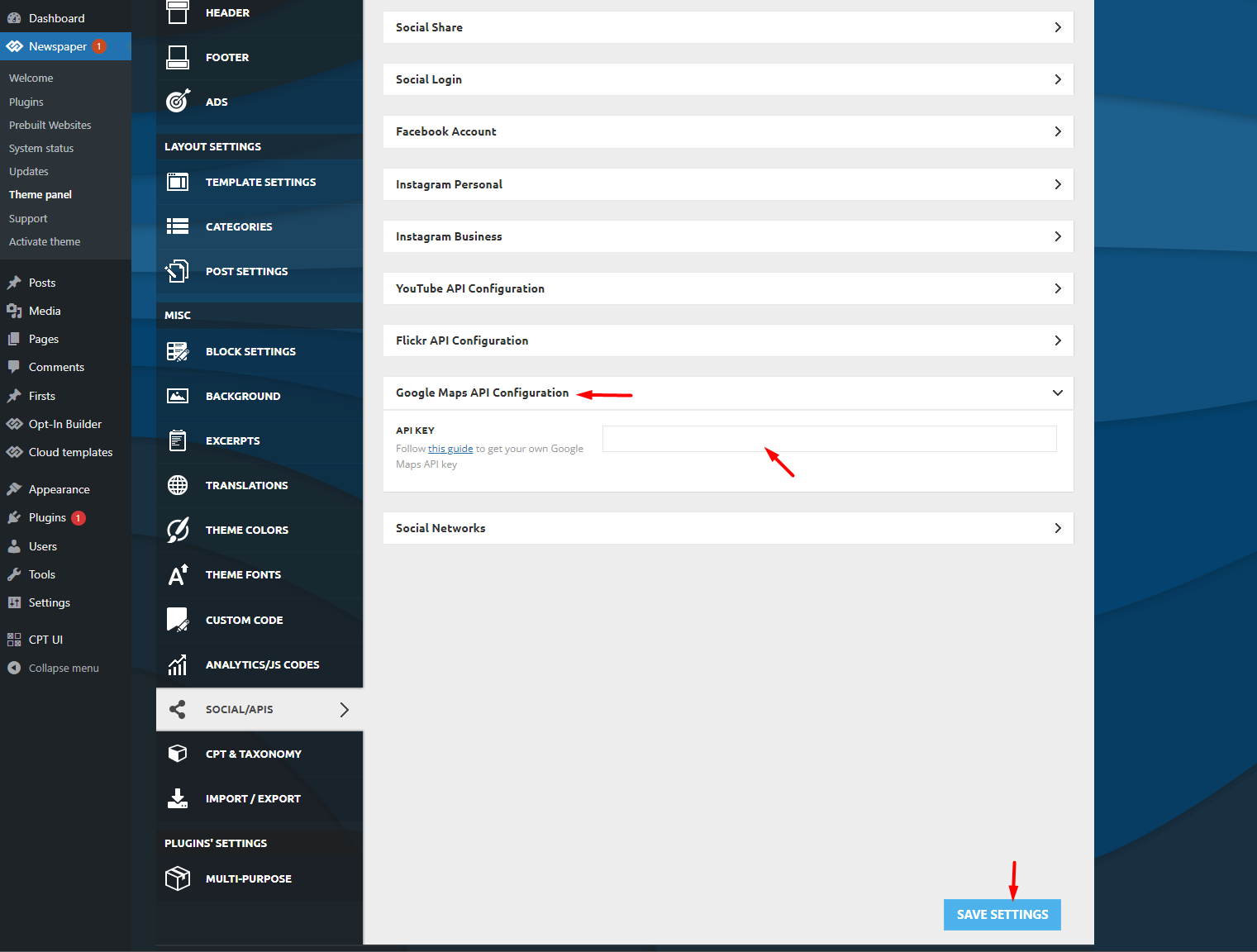Open the Theme Fonts panel tab
This screenshot has height=952, width=1257.
(259, 574)
